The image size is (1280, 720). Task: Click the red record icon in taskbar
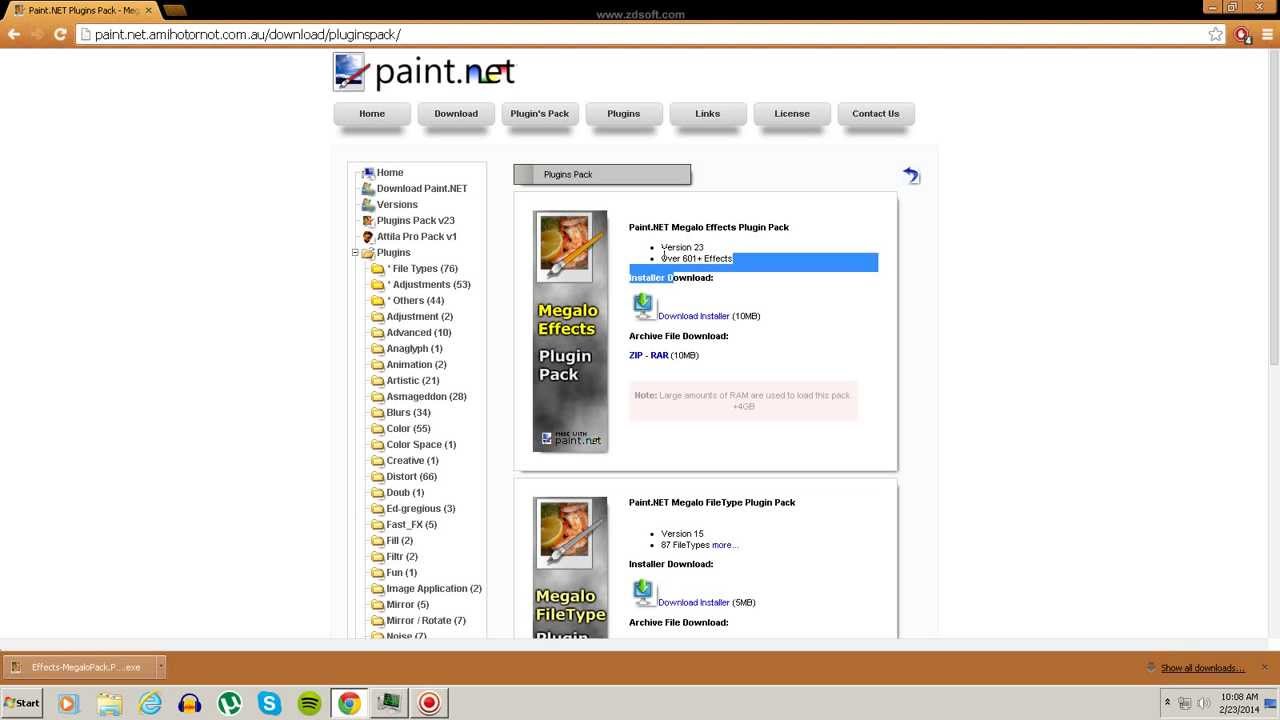pos(429,703)
